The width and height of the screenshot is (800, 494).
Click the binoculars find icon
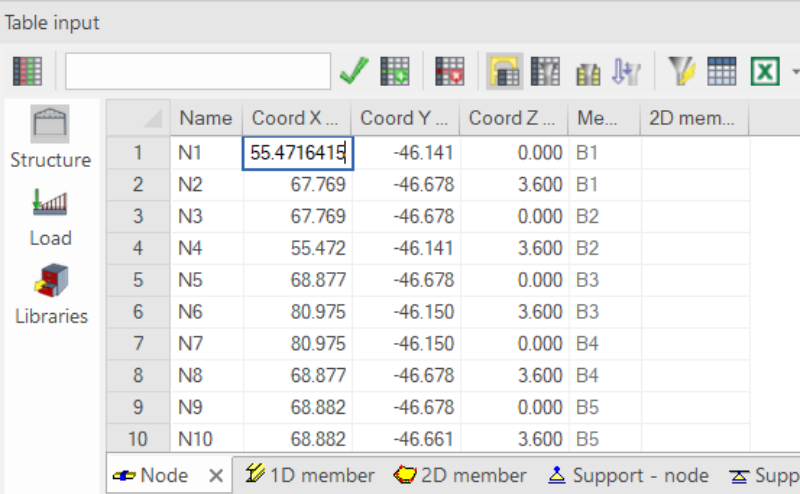pyautogui.click(x=587, y=72)
